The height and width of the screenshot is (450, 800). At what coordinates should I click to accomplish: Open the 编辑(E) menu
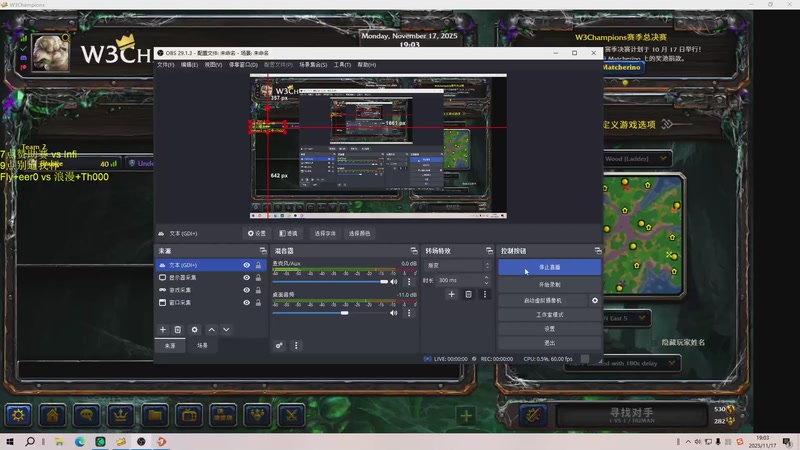pyautogui.click(x=189, y=65)
